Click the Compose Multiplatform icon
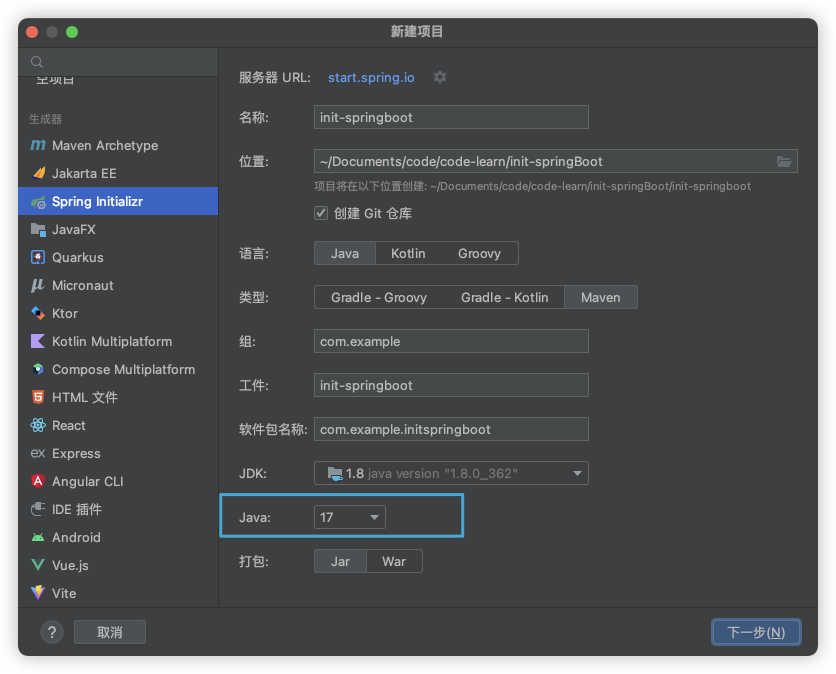The width and height of the screenshot is (836, 674). (x=38, y=369)
